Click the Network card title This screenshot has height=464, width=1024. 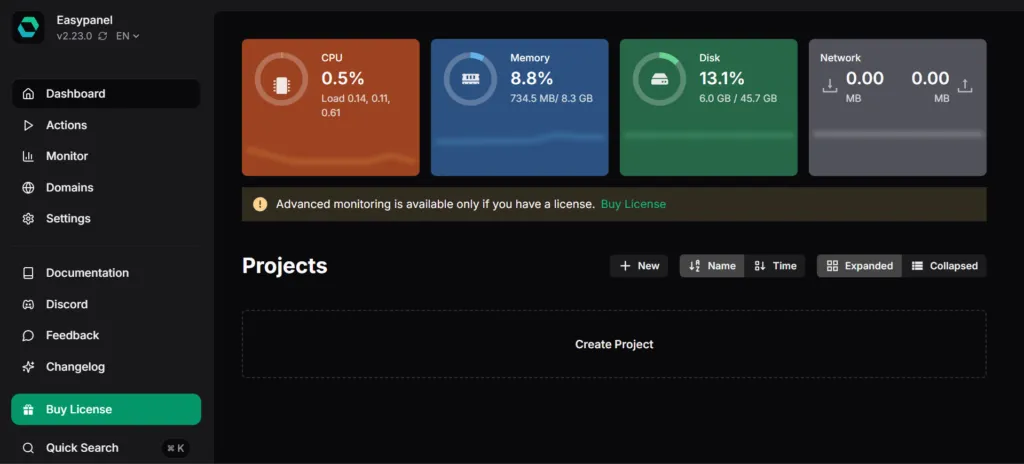point(840,58)
